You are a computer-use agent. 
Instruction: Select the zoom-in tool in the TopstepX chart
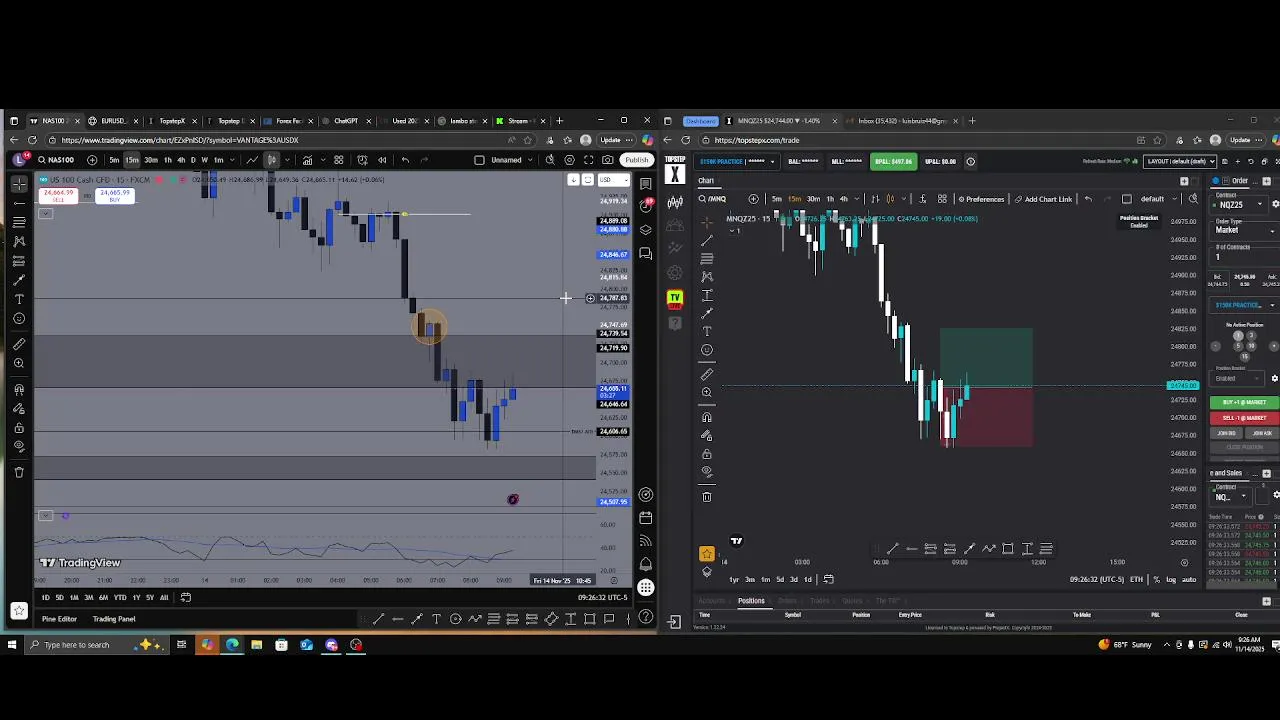(707, 392)
